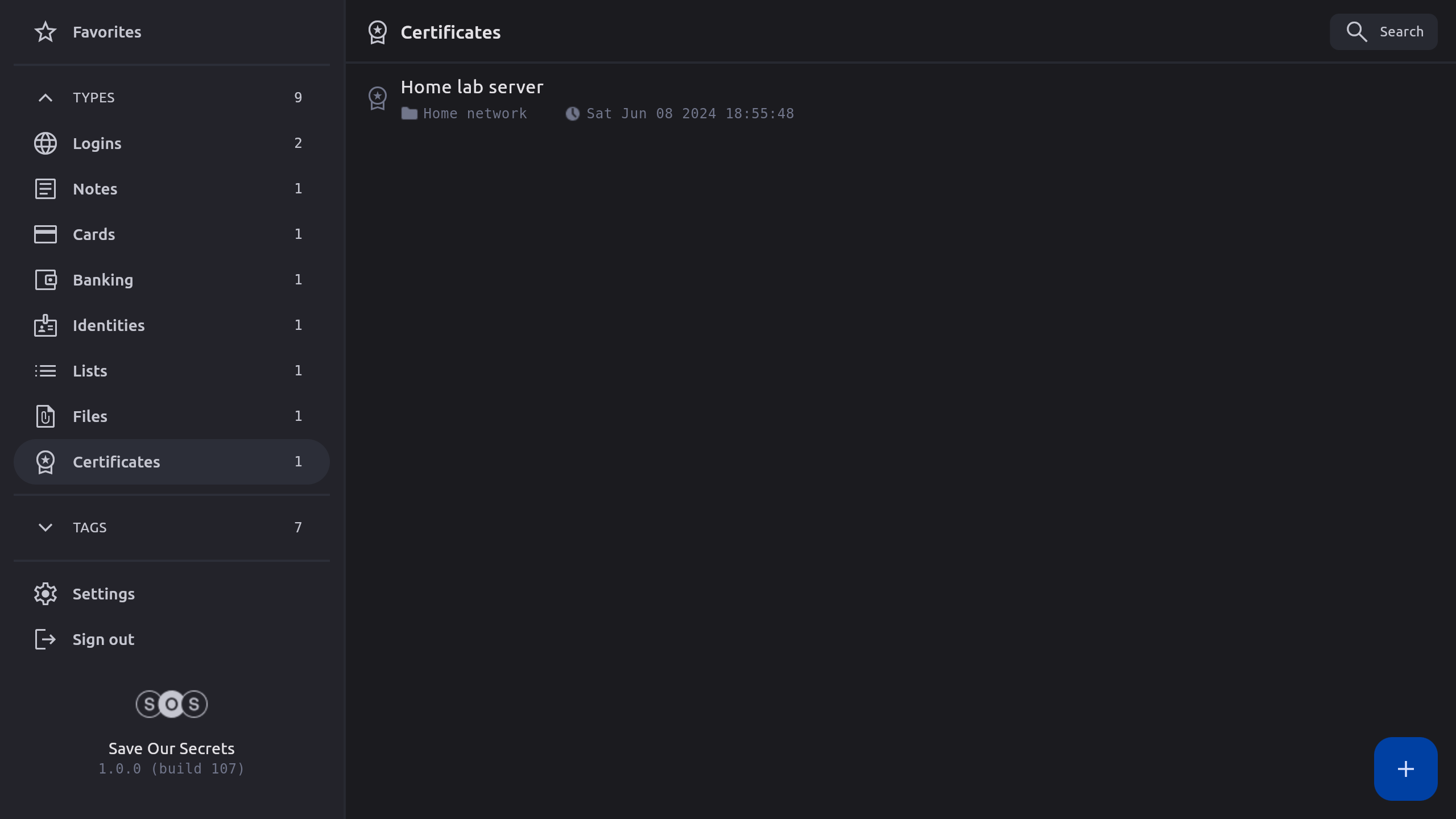Click the Files attachment icon
1456x819 pixels.
pyautogui.click(x=45, y=416)
